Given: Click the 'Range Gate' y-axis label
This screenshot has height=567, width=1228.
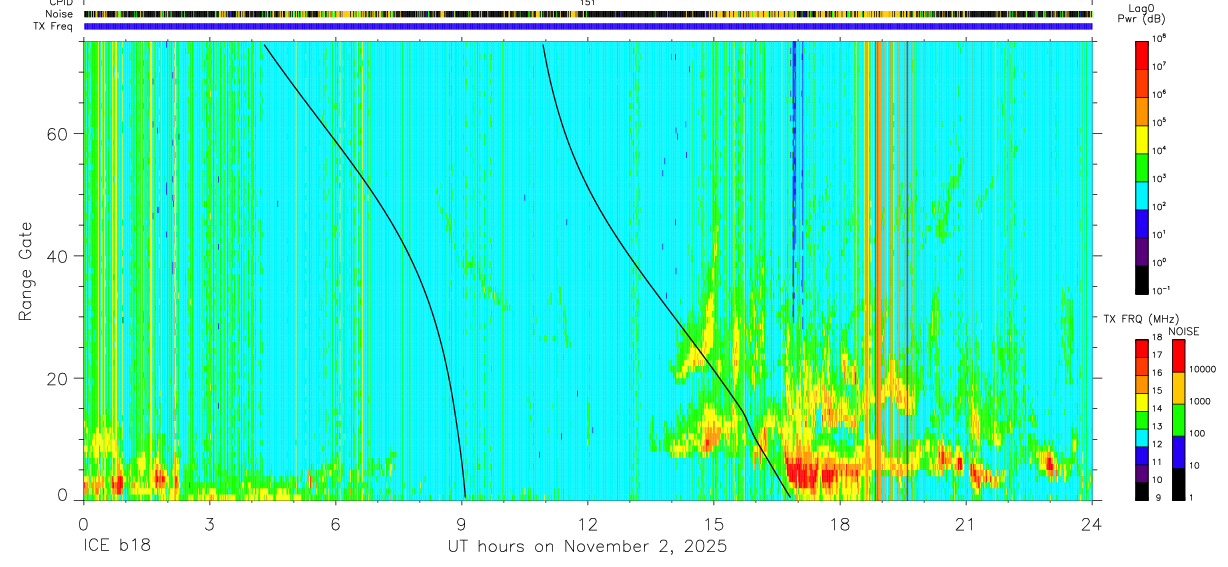Looking at the screenshot, I should (26, 272).
